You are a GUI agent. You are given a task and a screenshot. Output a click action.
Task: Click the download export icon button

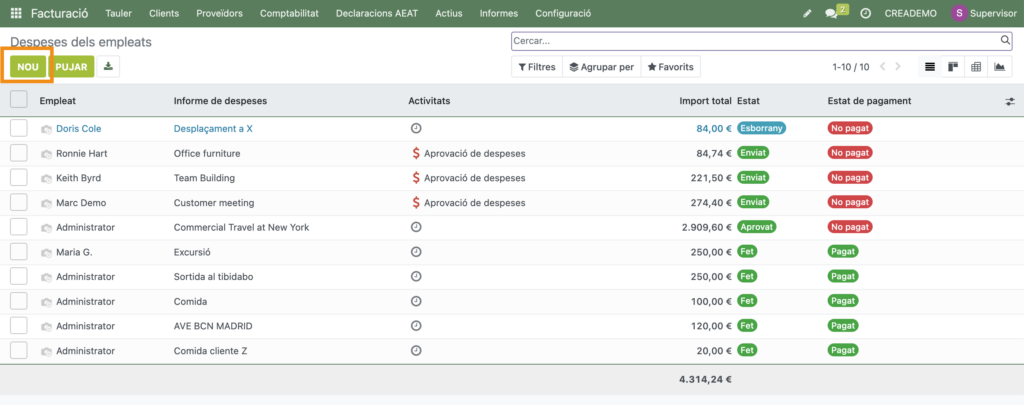[108, 66]
